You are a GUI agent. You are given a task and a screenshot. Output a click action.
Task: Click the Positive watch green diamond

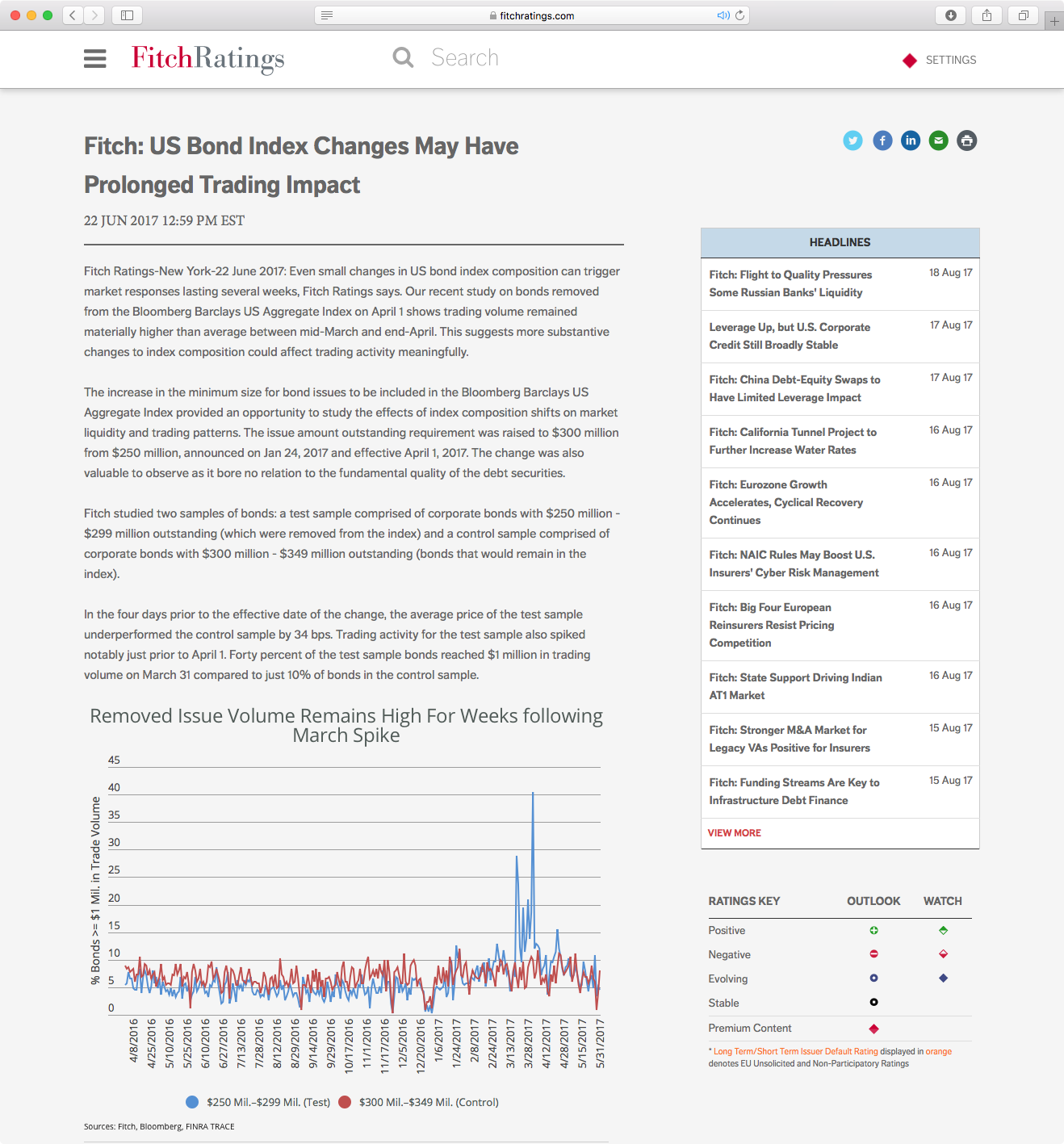tap(943, 931)
